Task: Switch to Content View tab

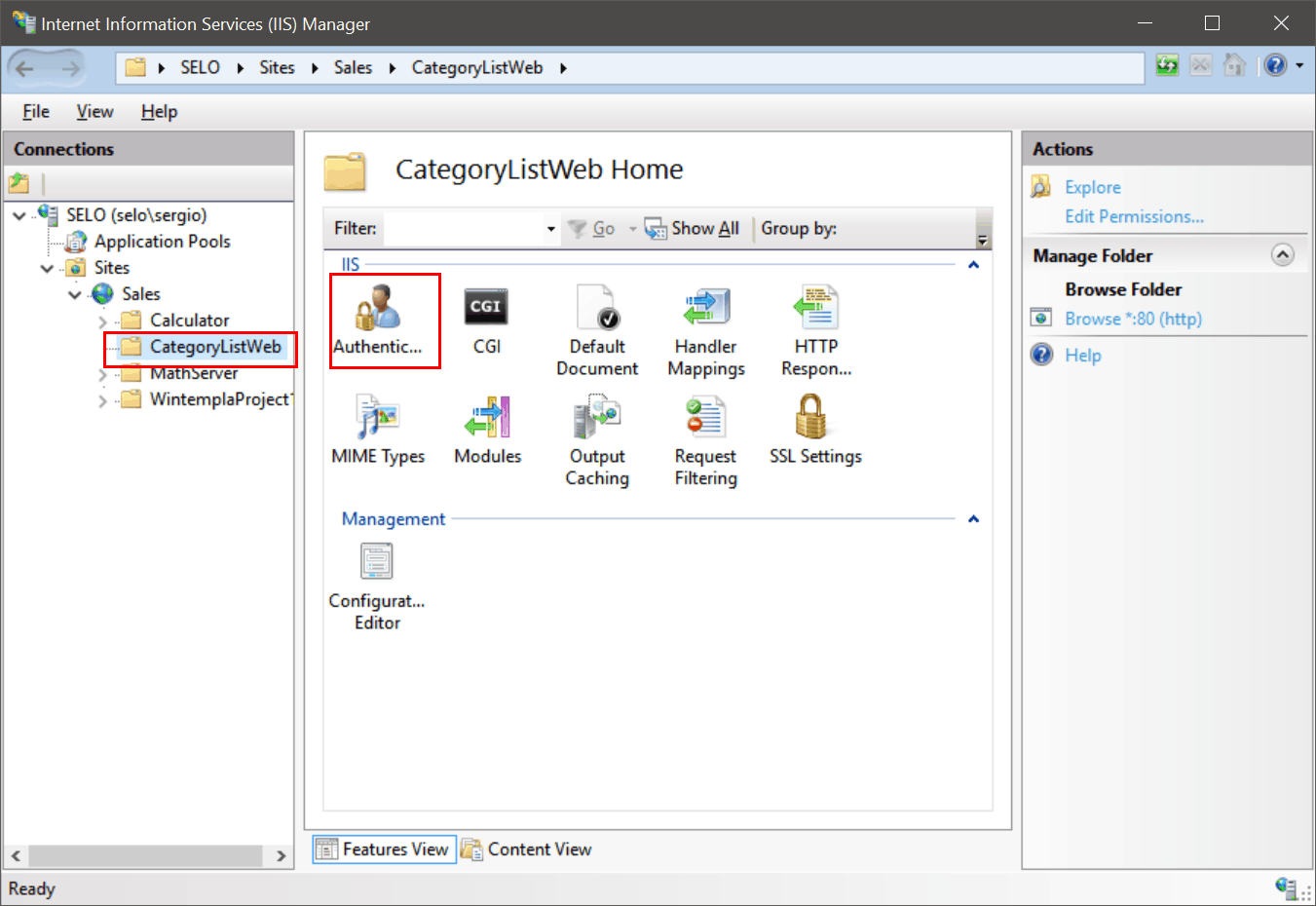Action: point(526,849)
